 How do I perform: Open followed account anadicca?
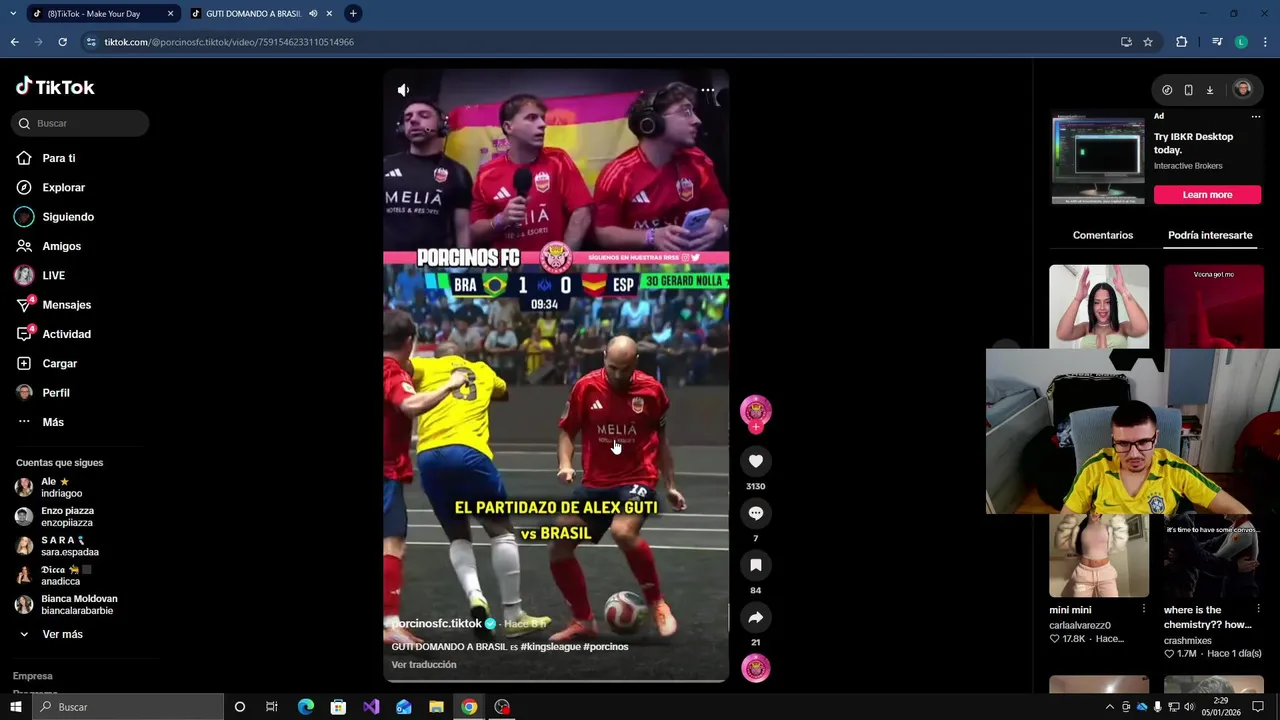tap(60, 575)
